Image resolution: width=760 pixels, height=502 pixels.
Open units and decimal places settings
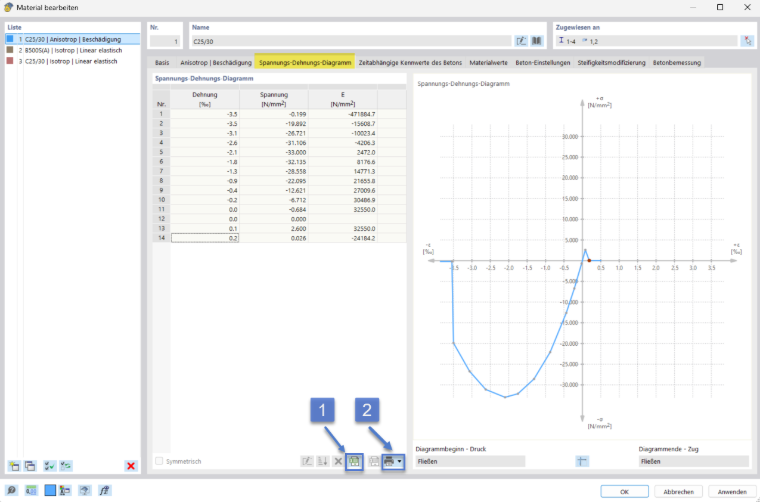[31, 490]
